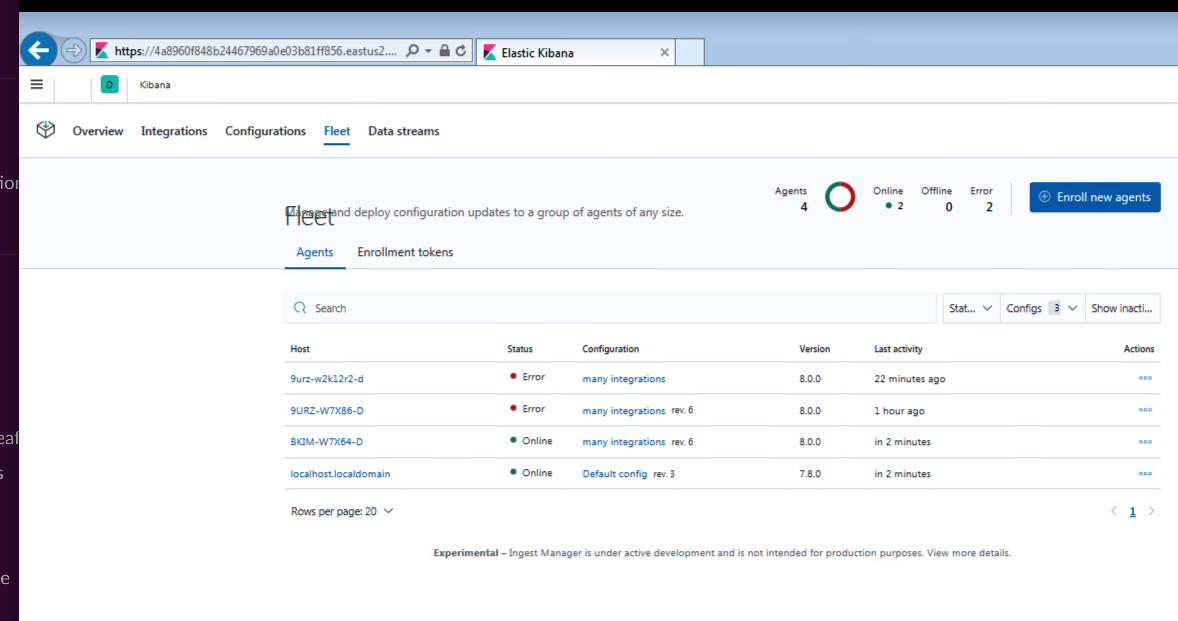Click the Enroll new agents button

(x=1094, y=197)
